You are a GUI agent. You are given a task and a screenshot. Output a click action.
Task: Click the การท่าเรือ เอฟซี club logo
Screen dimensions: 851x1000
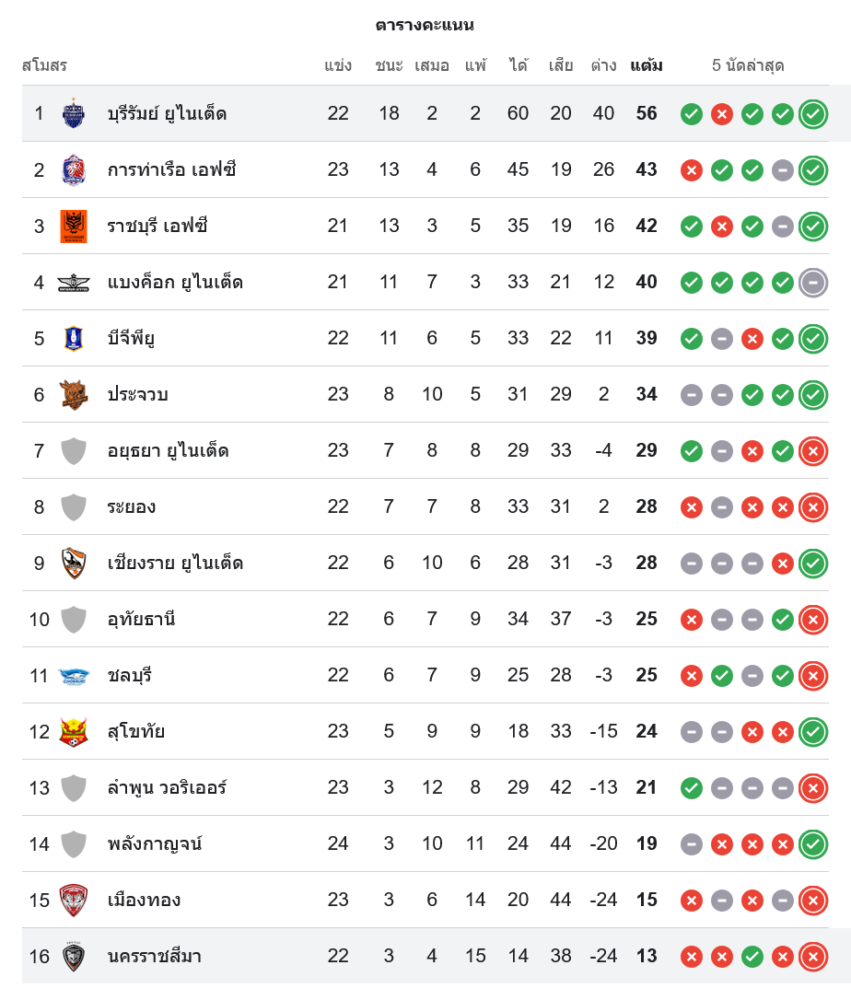click(x=73, y=169)
